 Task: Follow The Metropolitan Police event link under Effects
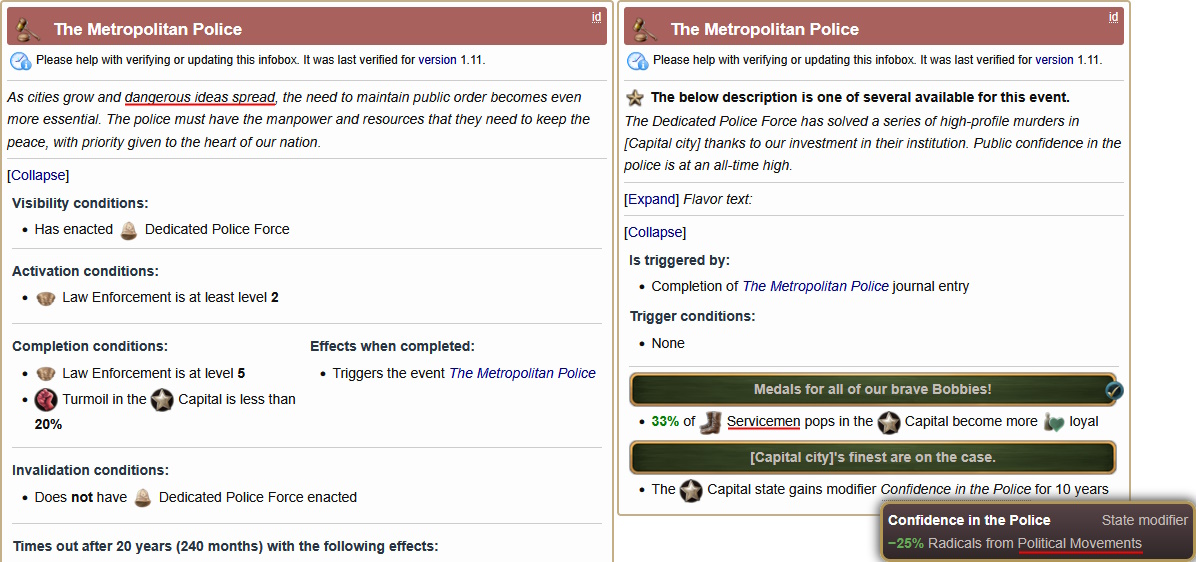(522, 374)
